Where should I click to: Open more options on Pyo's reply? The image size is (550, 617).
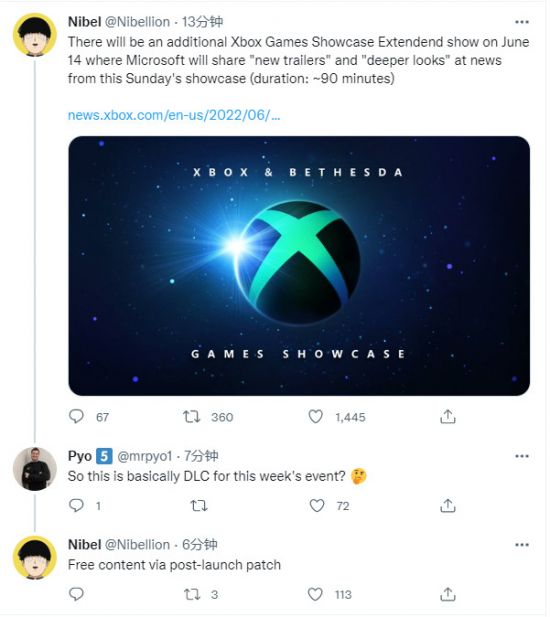click(x=522, y=456)
